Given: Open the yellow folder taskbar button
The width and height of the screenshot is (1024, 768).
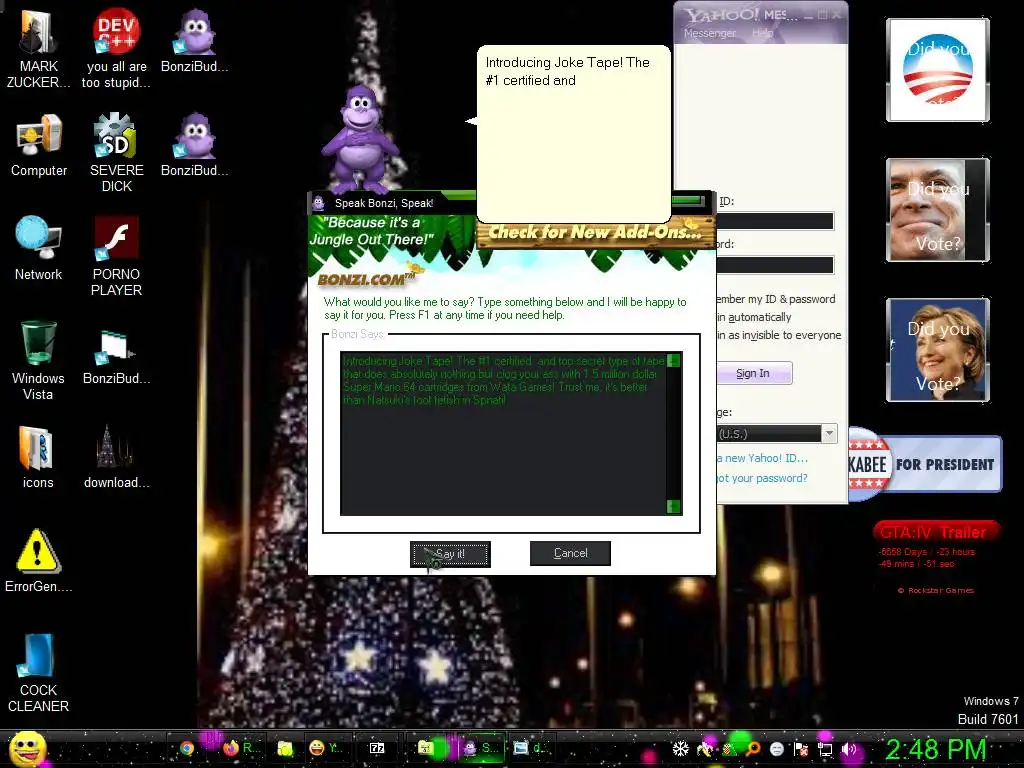Looking at the screenshot, I should 285,748.
